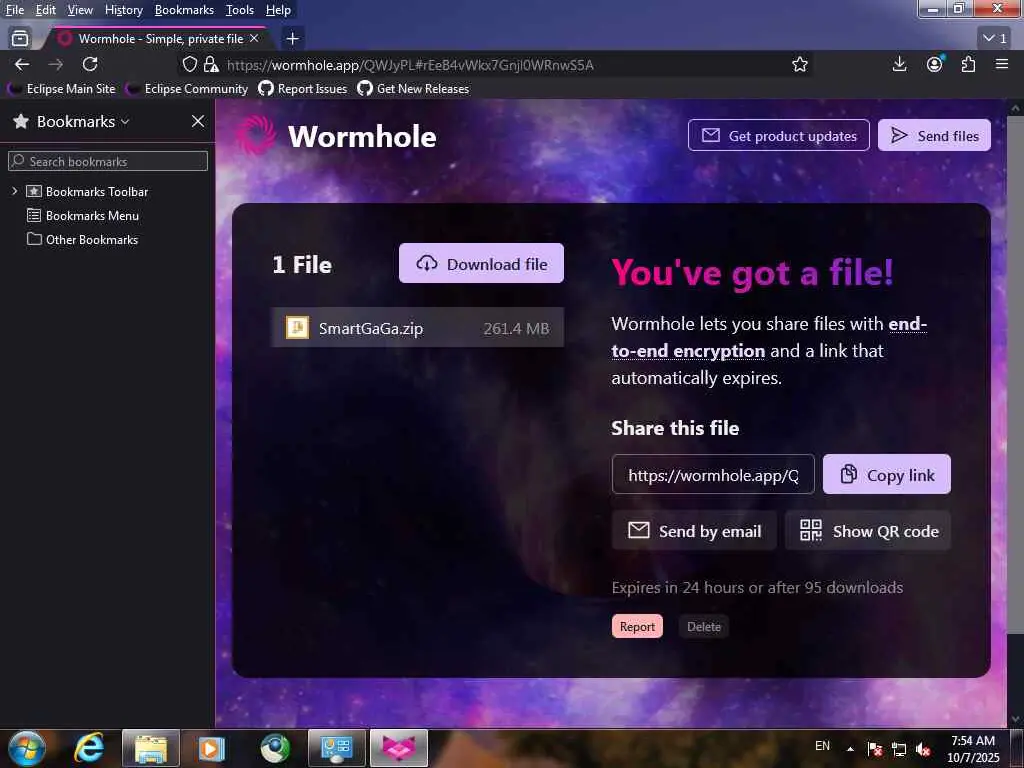Open the account profile icon
This screenshot has width=1024, height=768.
click(x=935, y=64)
